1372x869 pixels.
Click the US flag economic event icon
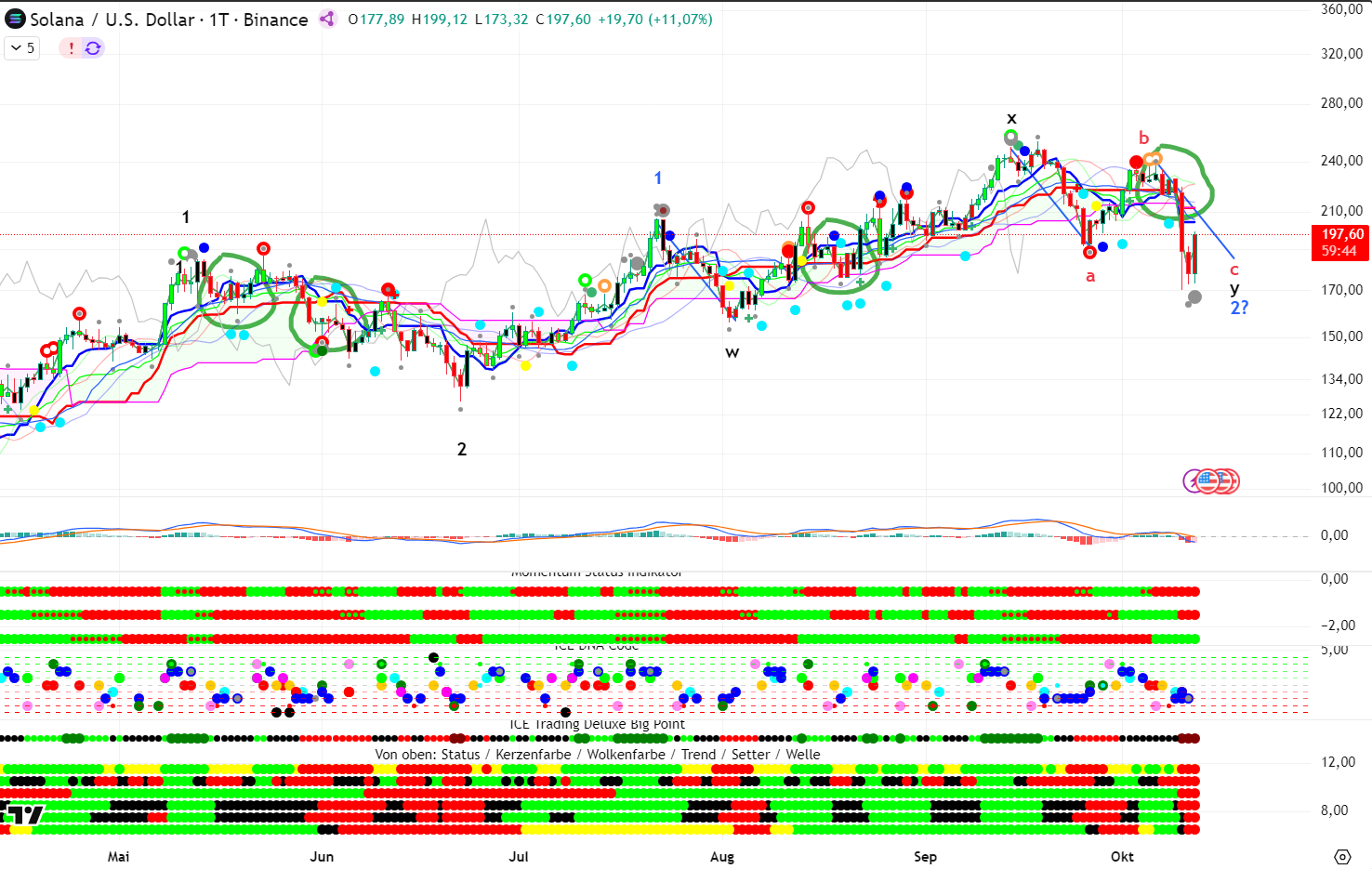pyautogui.click(x=1208, y=481)
